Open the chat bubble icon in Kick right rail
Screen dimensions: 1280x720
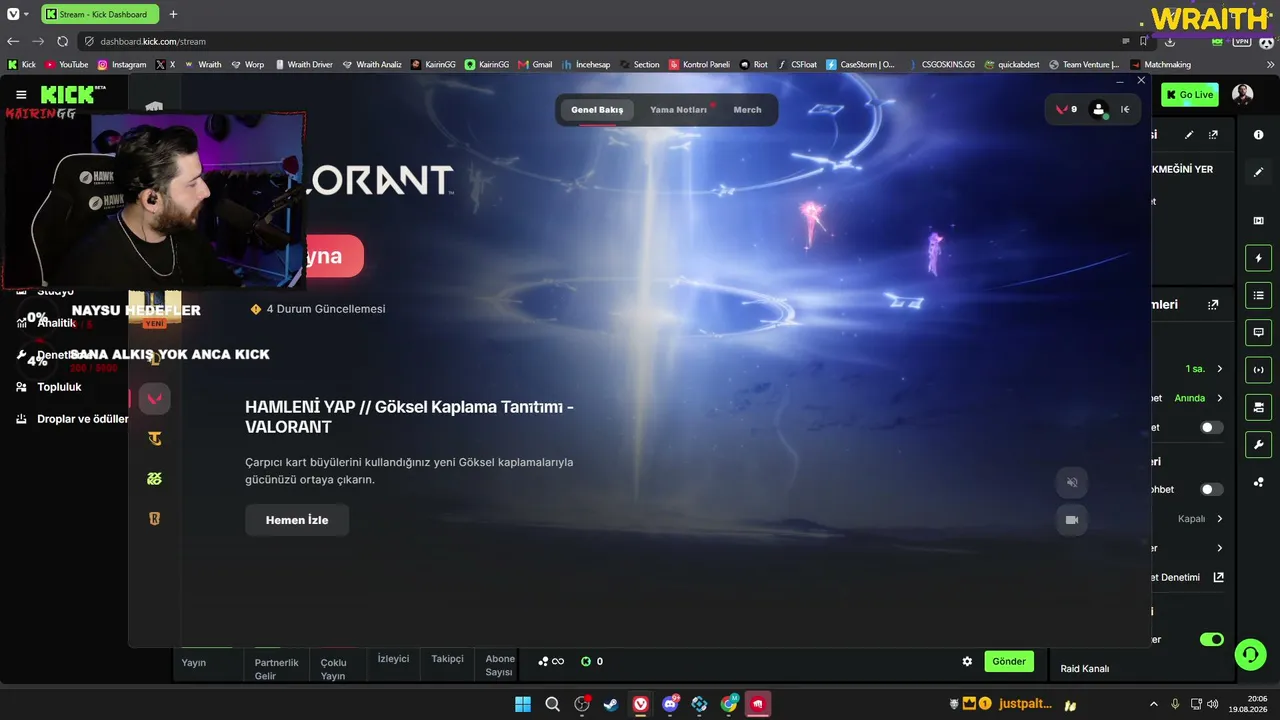coord(1258,332)
